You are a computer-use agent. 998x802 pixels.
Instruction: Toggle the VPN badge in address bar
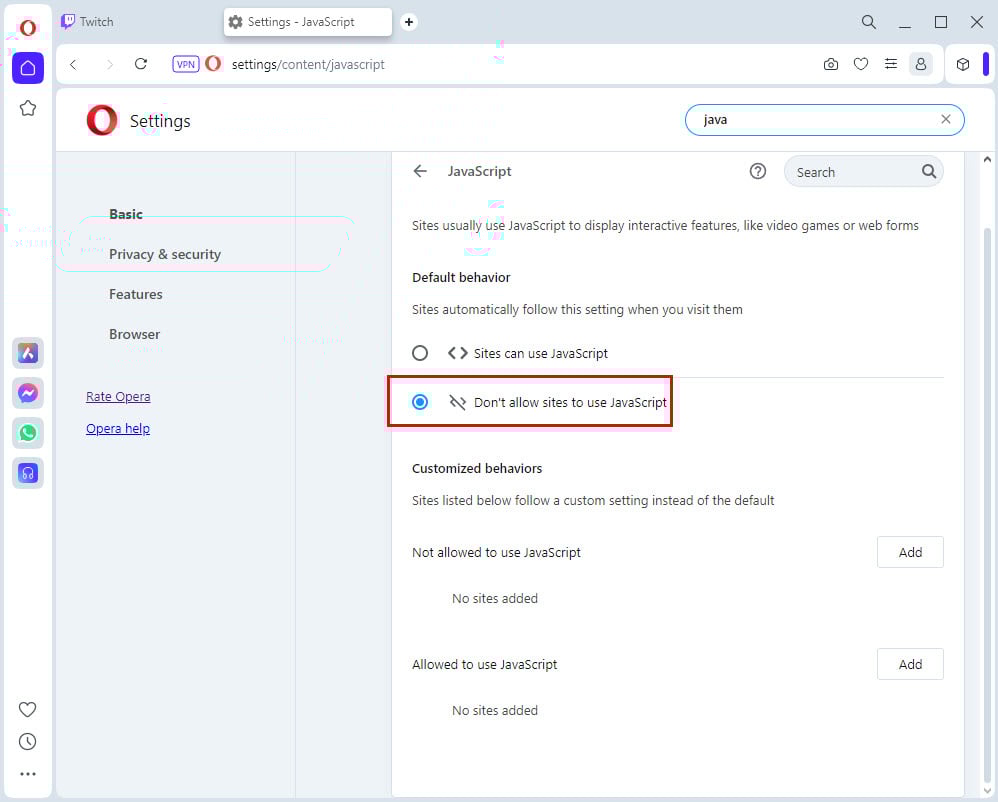click(186, 64)
